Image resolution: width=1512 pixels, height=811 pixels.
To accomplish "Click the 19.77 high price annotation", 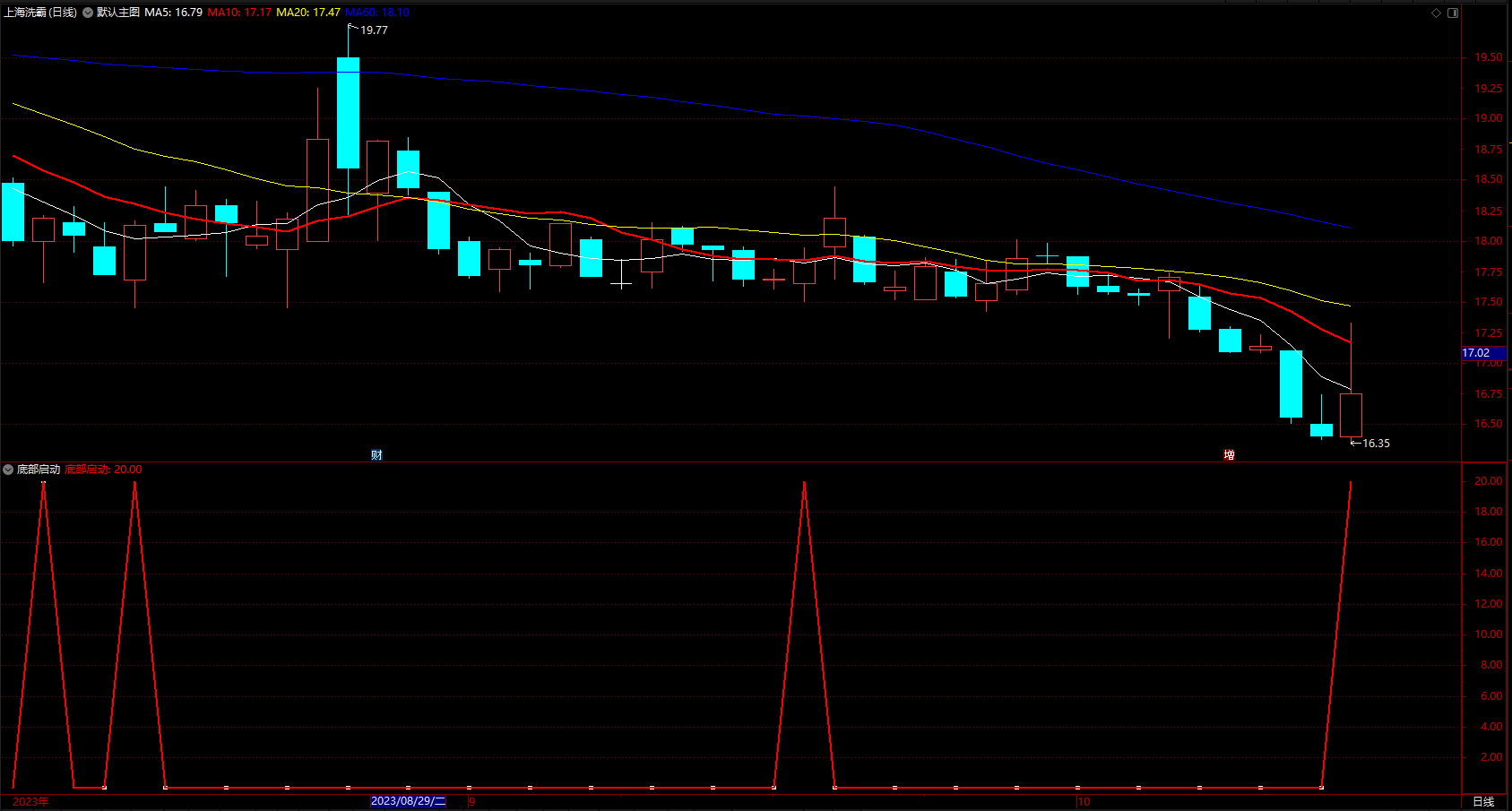I will [x=374, y=30].
